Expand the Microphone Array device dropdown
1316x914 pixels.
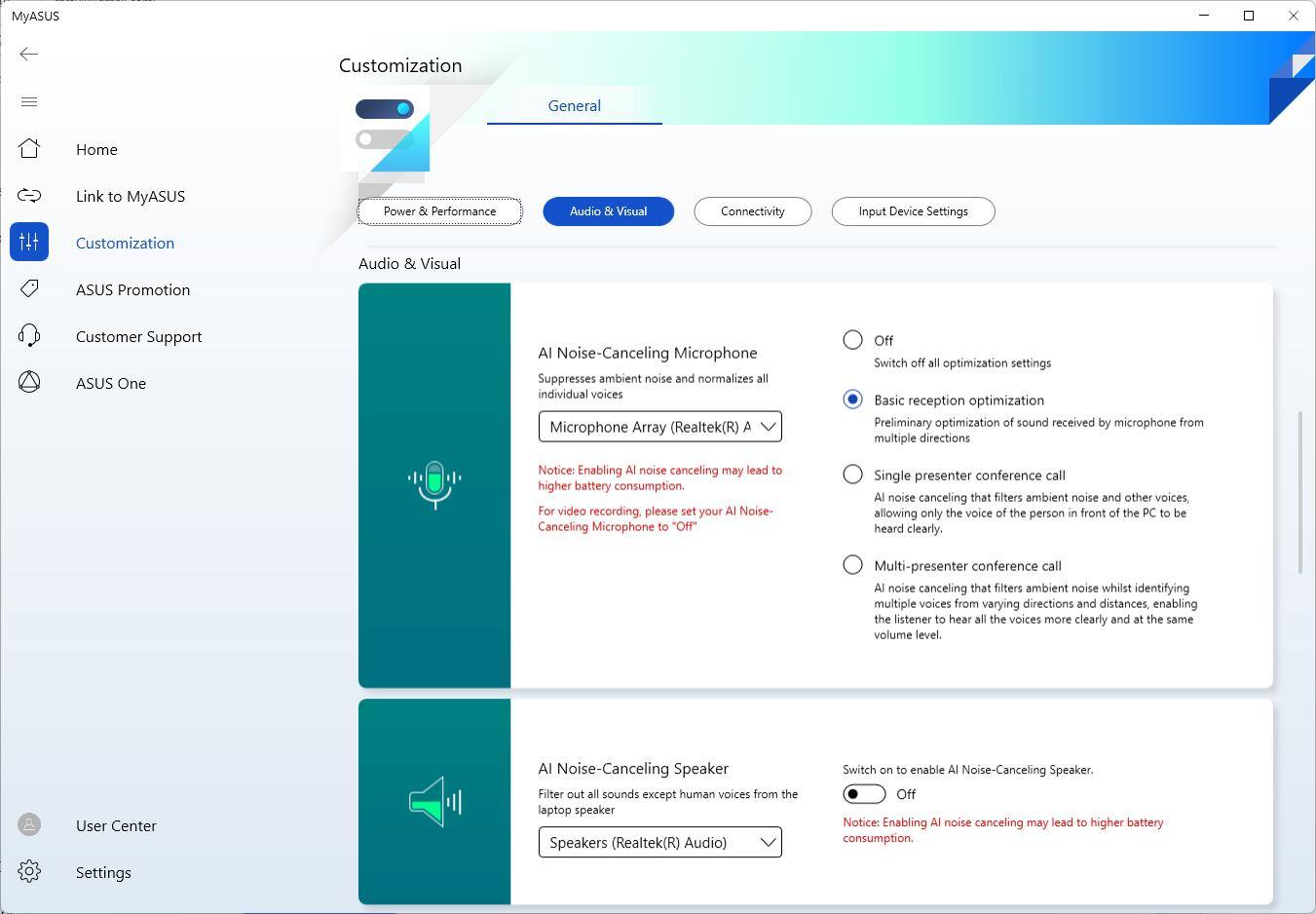[x=659, y=427]
